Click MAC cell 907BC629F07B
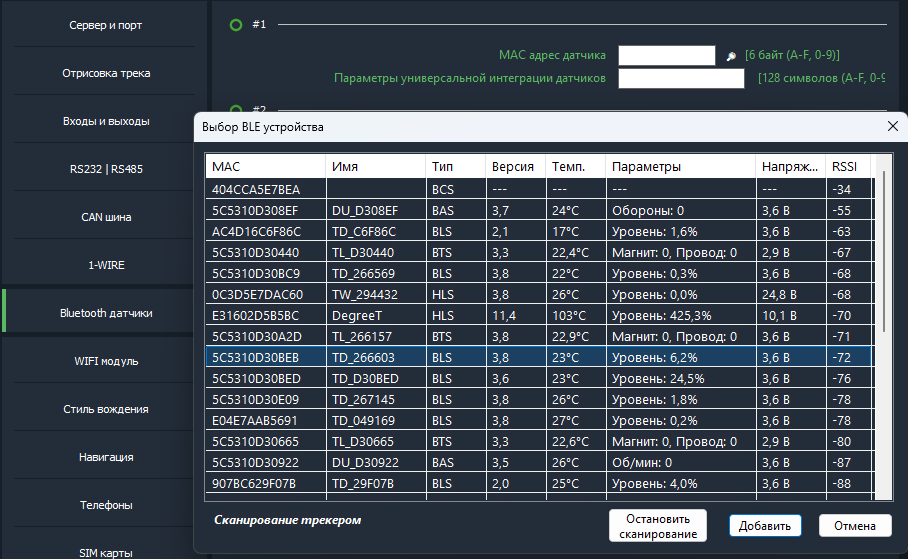This screenshot has width=908, height=559. pos(266,484)
